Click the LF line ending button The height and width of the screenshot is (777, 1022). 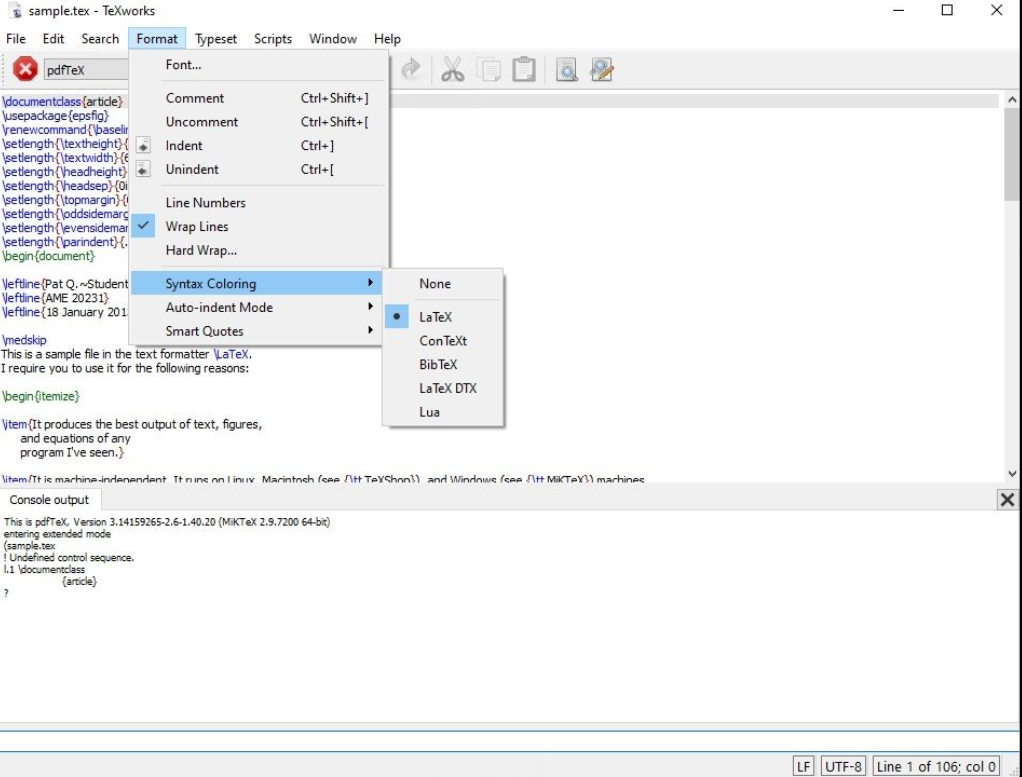[803, 766]
